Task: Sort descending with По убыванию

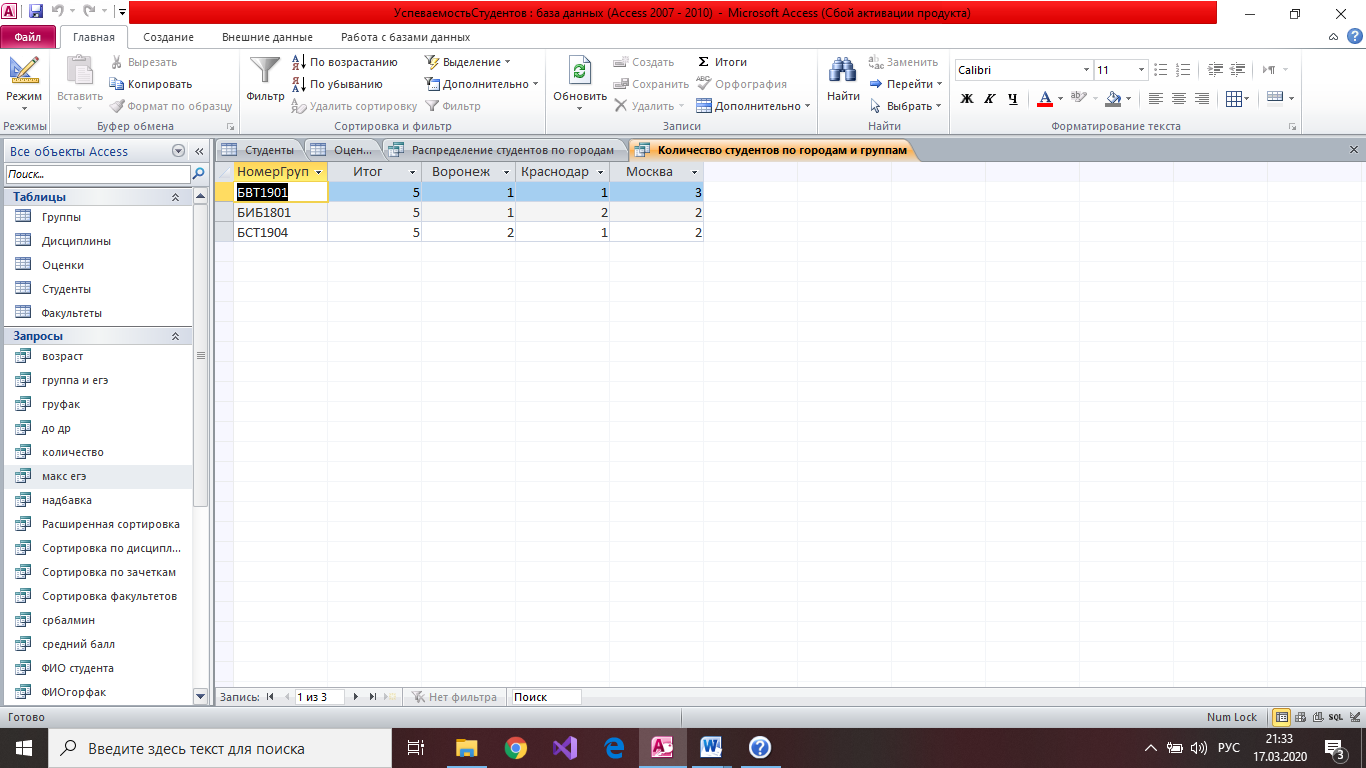Action: (x=337, y=84)
